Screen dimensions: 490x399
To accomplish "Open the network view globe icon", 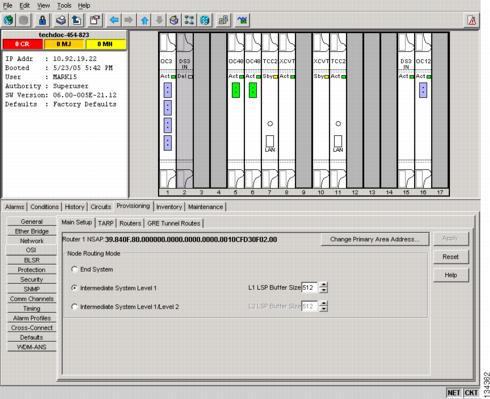I will (x=205, y=20).
